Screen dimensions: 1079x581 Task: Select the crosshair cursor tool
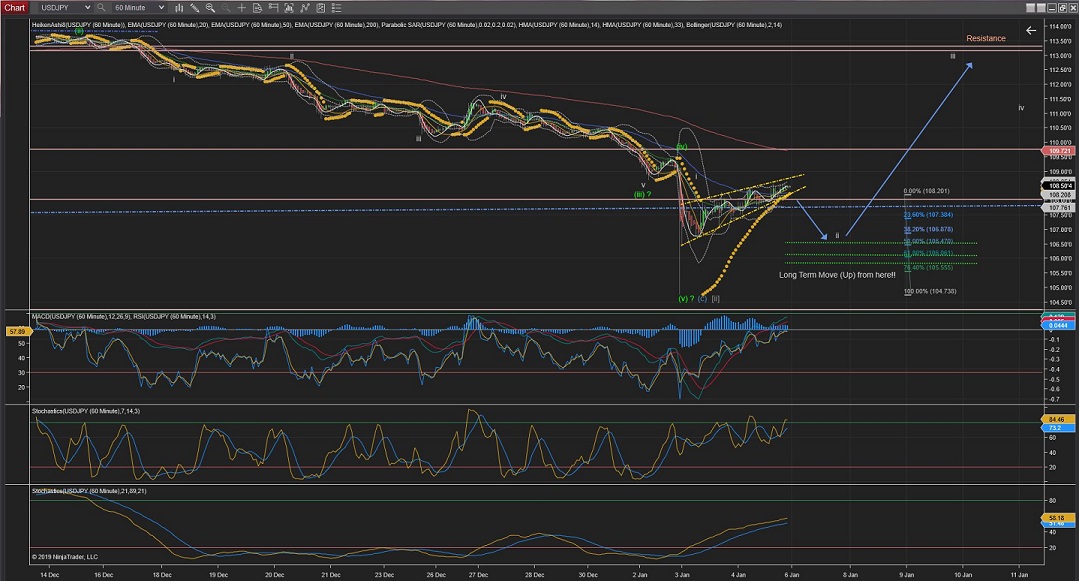tap(241, 8)
